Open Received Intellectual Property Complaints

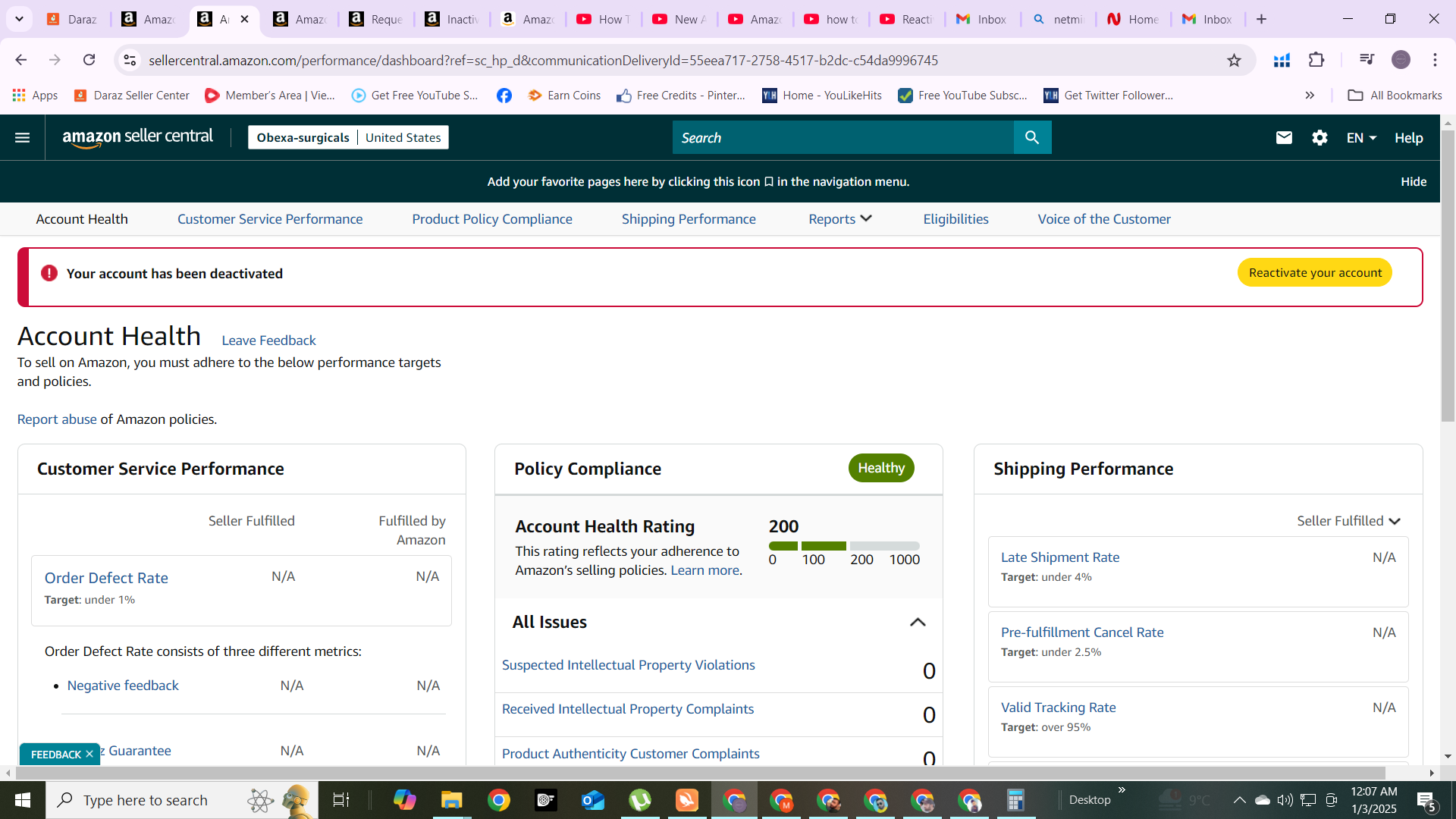point(628,709)
